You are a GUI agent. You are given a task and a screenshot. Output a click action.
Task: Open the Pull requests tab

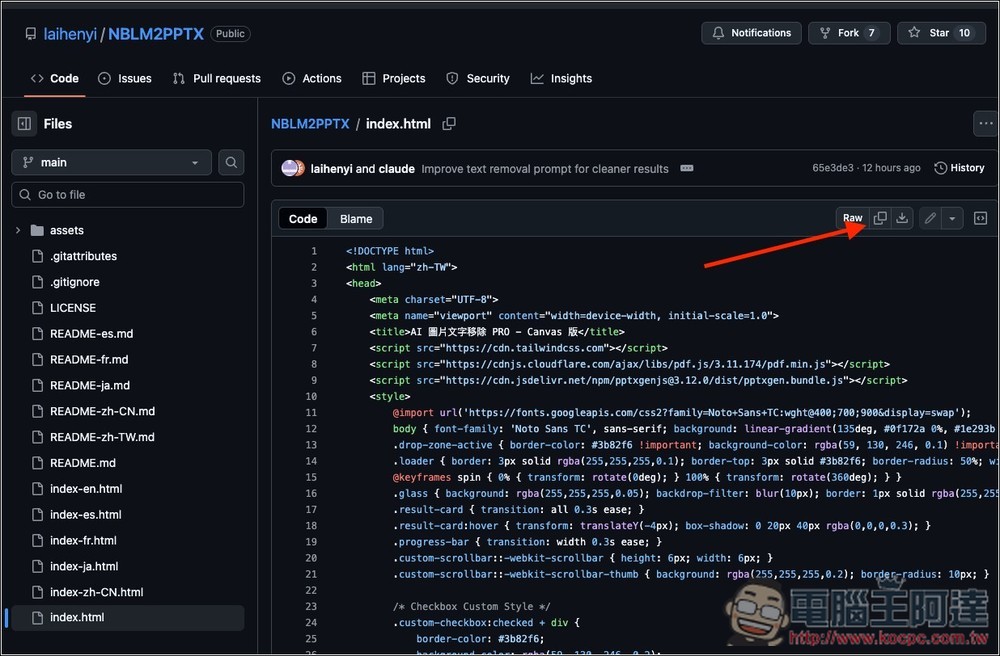coord(217,78)
